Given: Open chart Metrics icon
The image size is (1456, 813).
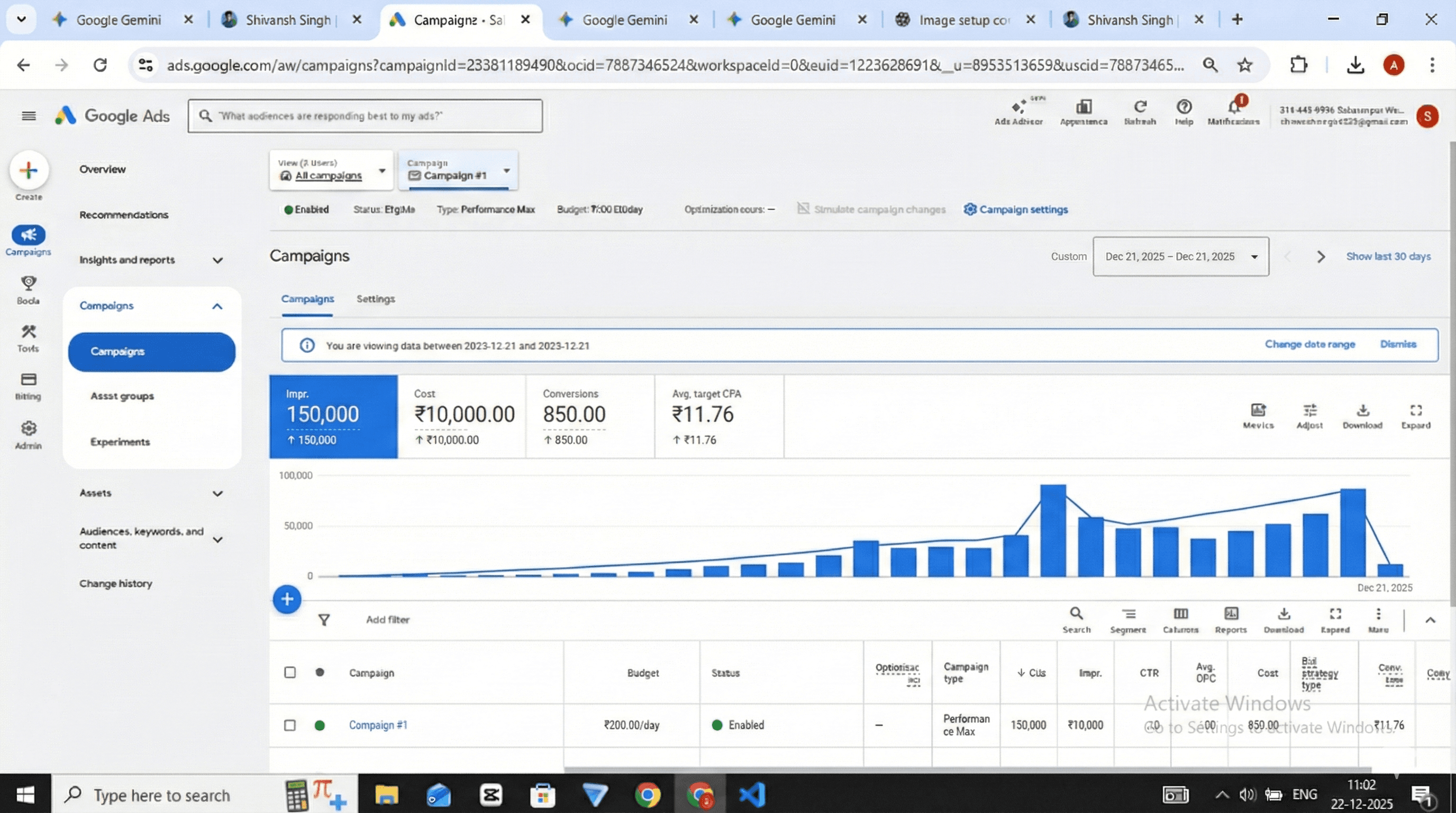Looking at the screenshot, I should (1258, 410).
